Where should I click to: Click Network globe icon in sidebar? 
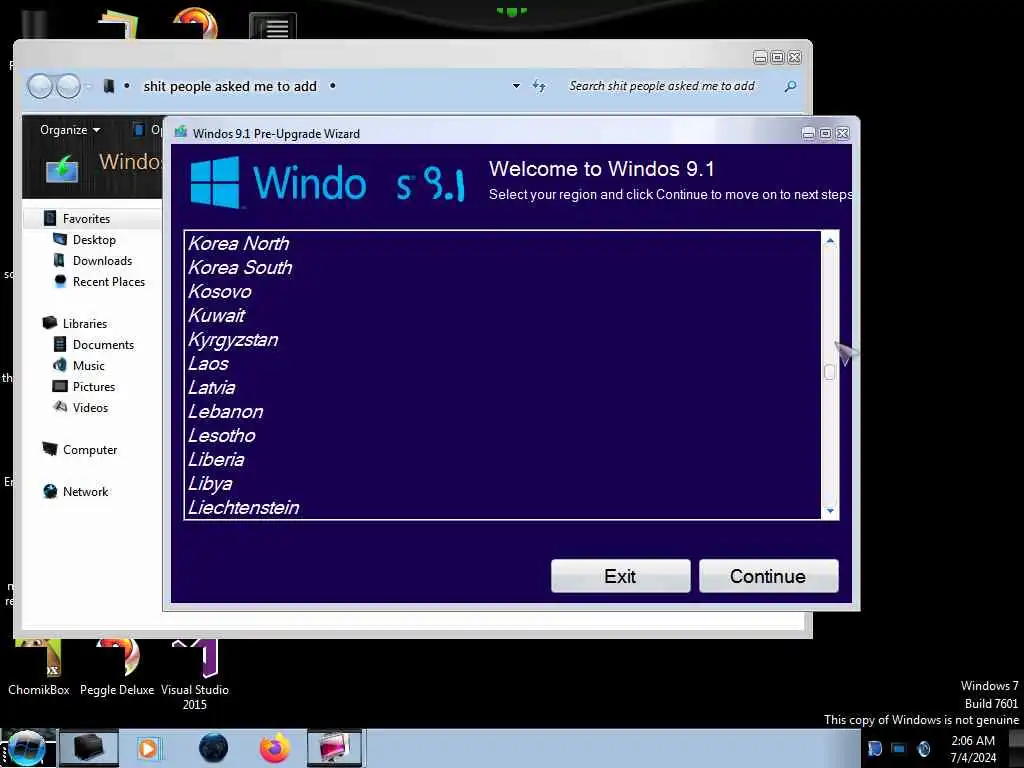click(50, 491)
